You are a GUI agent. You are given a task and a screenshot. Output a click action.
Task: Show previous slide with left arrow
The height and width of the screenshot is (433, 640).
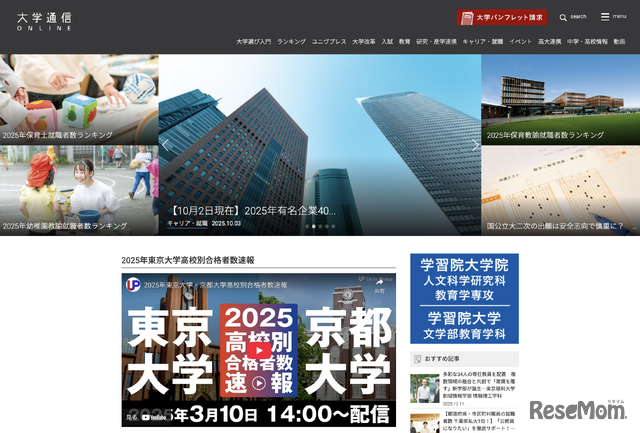pos(165,145)
